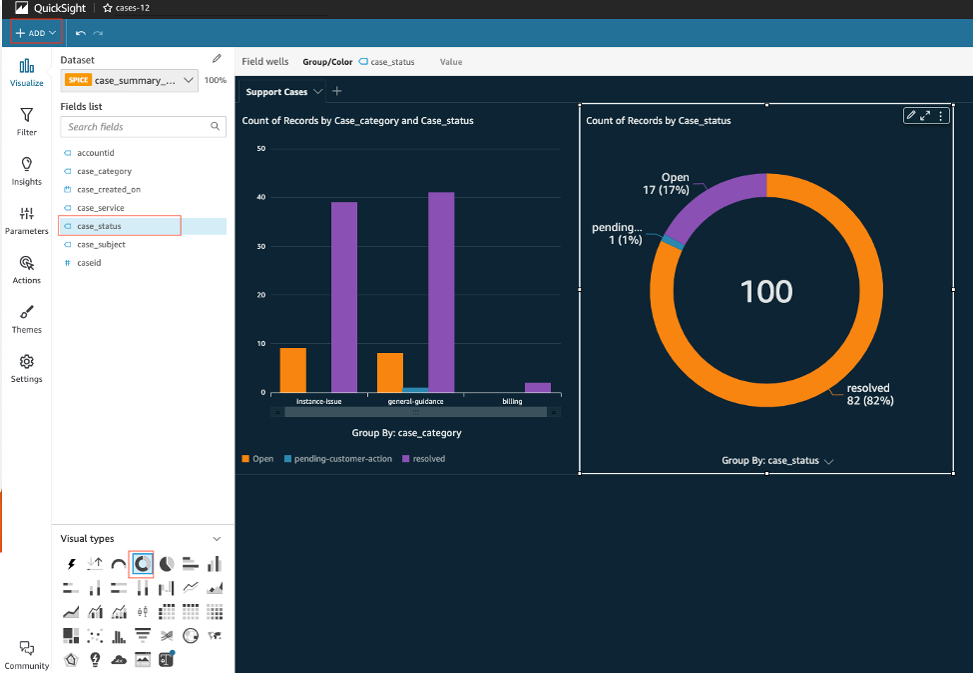Open the donut visual's three-dot menu
This screenshot has width=977, height=675.
point(940,115)
